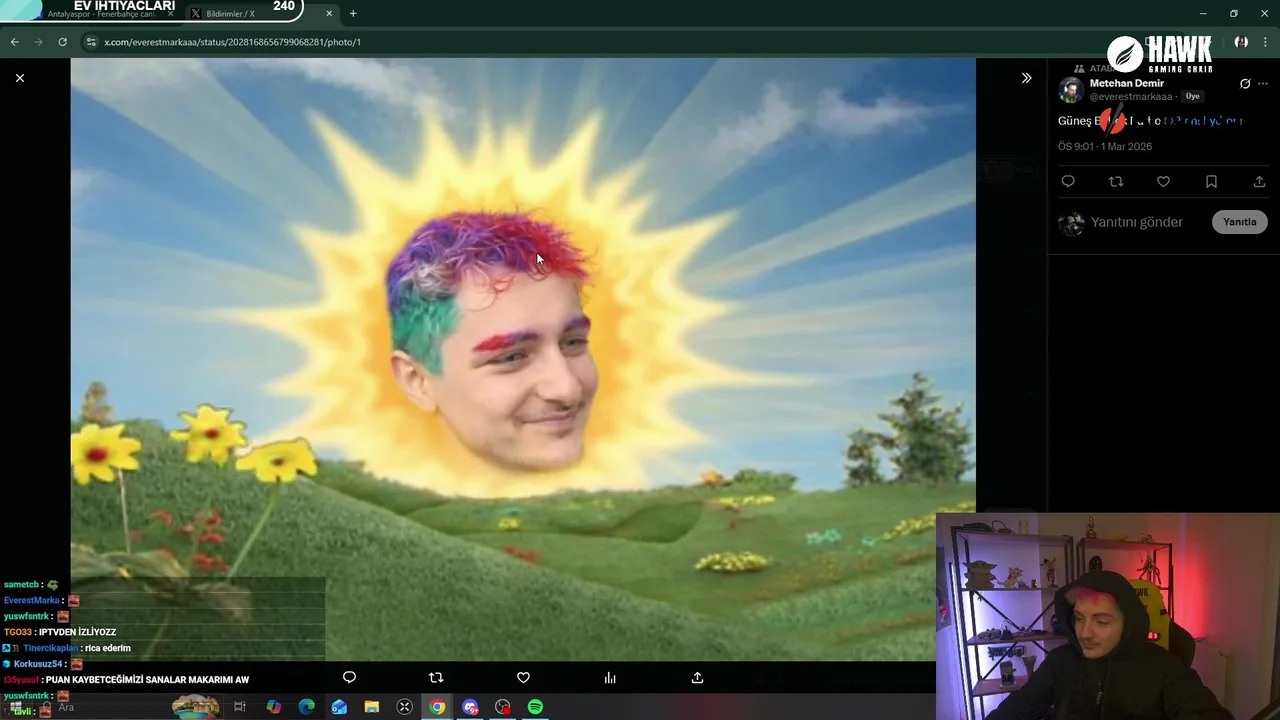Image resolution: width=1280 pixels, height=720 pixels.
Task: Open Task View on the taskbar
Action: pos(240,707)
